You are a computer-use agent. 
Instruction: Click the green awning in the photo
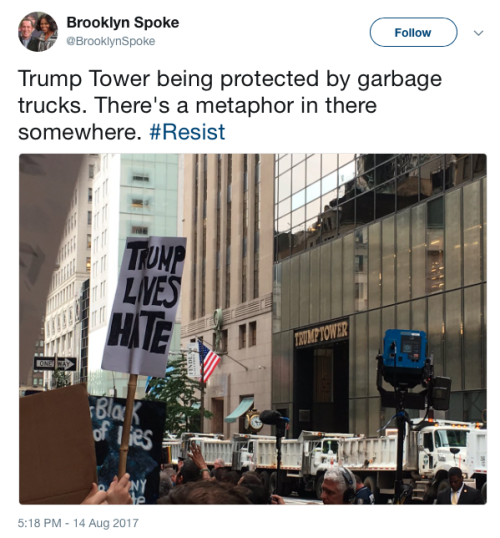pyautogui.click(x=240, y=409)
